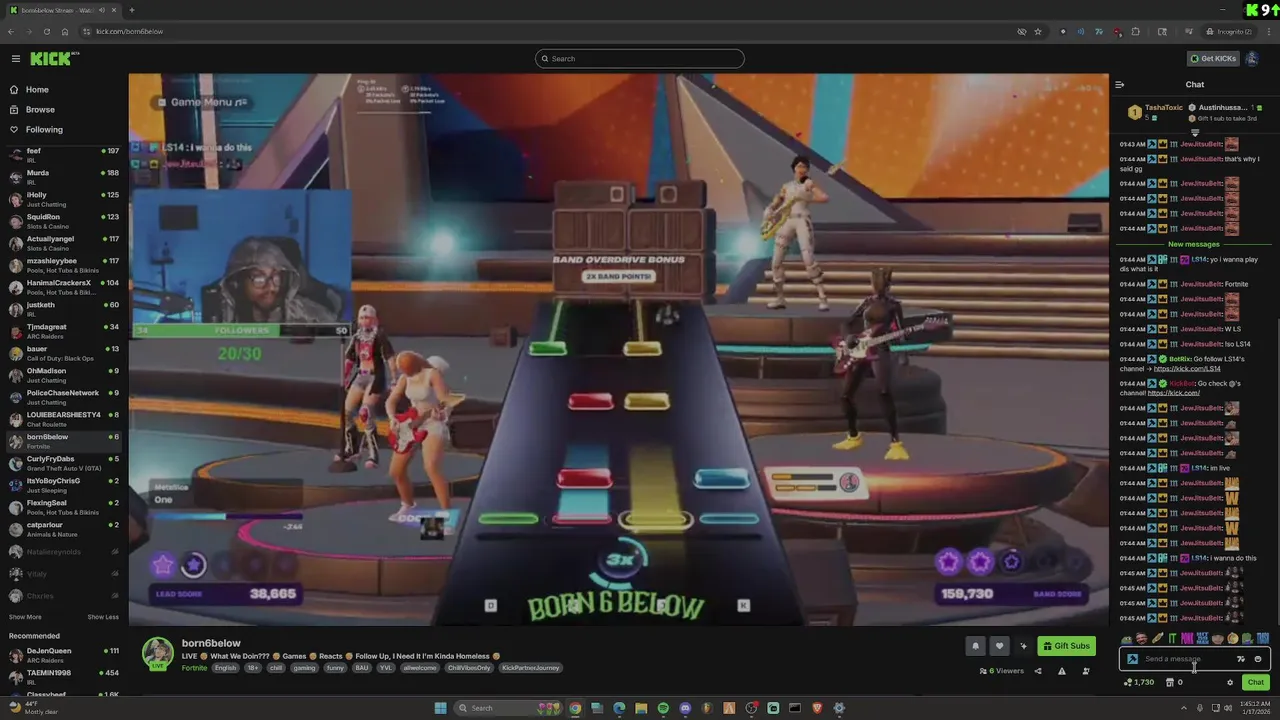Open the chat shop icon
Image resolution: width=1280 pixels, height=720 pixels.
point(1169,682)
